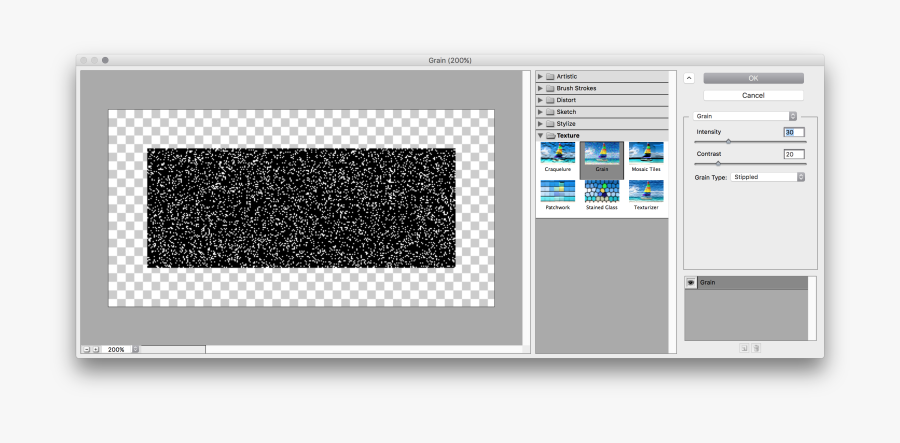The width and height of the screenshot is (900, 443).
Task: Click the zoom in plus button
Action: click(96, 349)
